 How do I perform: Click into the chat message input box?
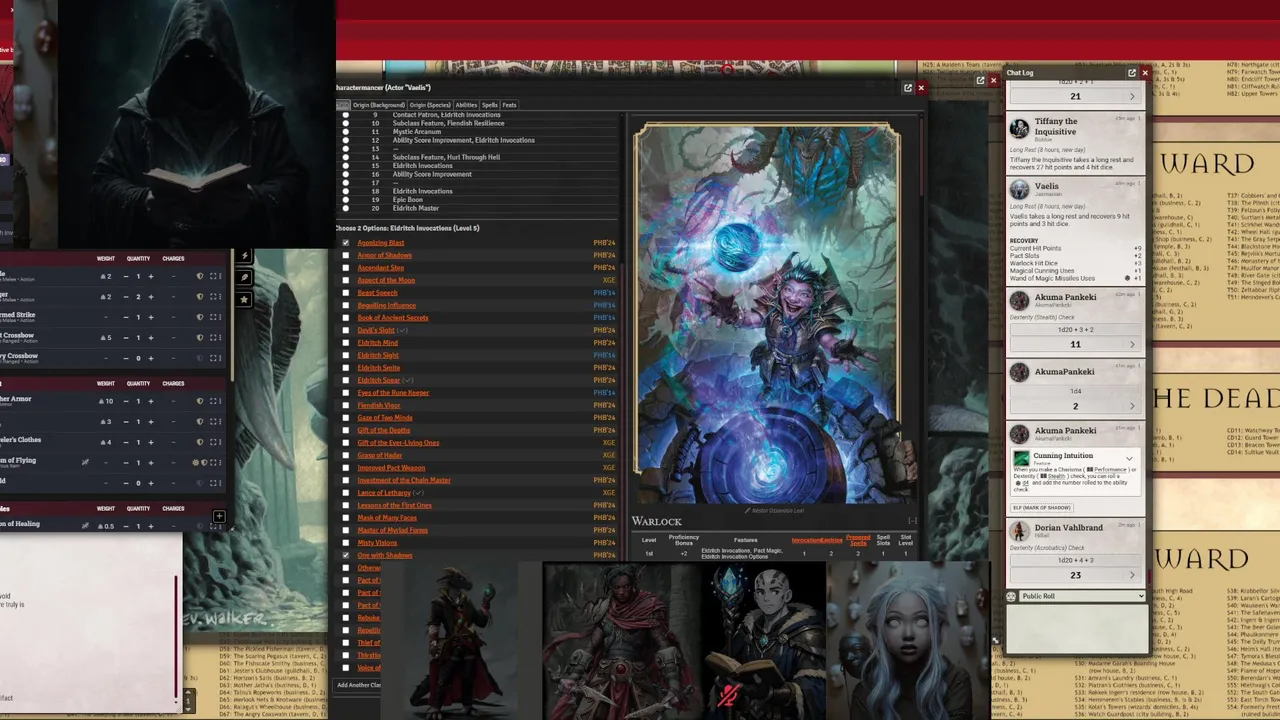[x=1076, y=628]
